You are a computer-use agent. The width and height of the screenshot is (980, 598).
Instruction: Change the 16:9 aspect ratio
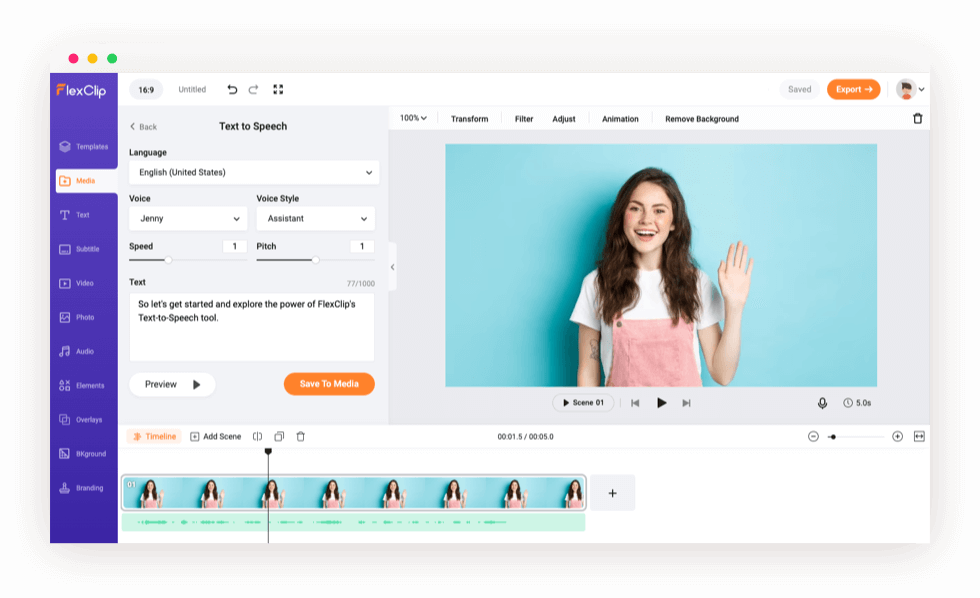coord(146,90)
